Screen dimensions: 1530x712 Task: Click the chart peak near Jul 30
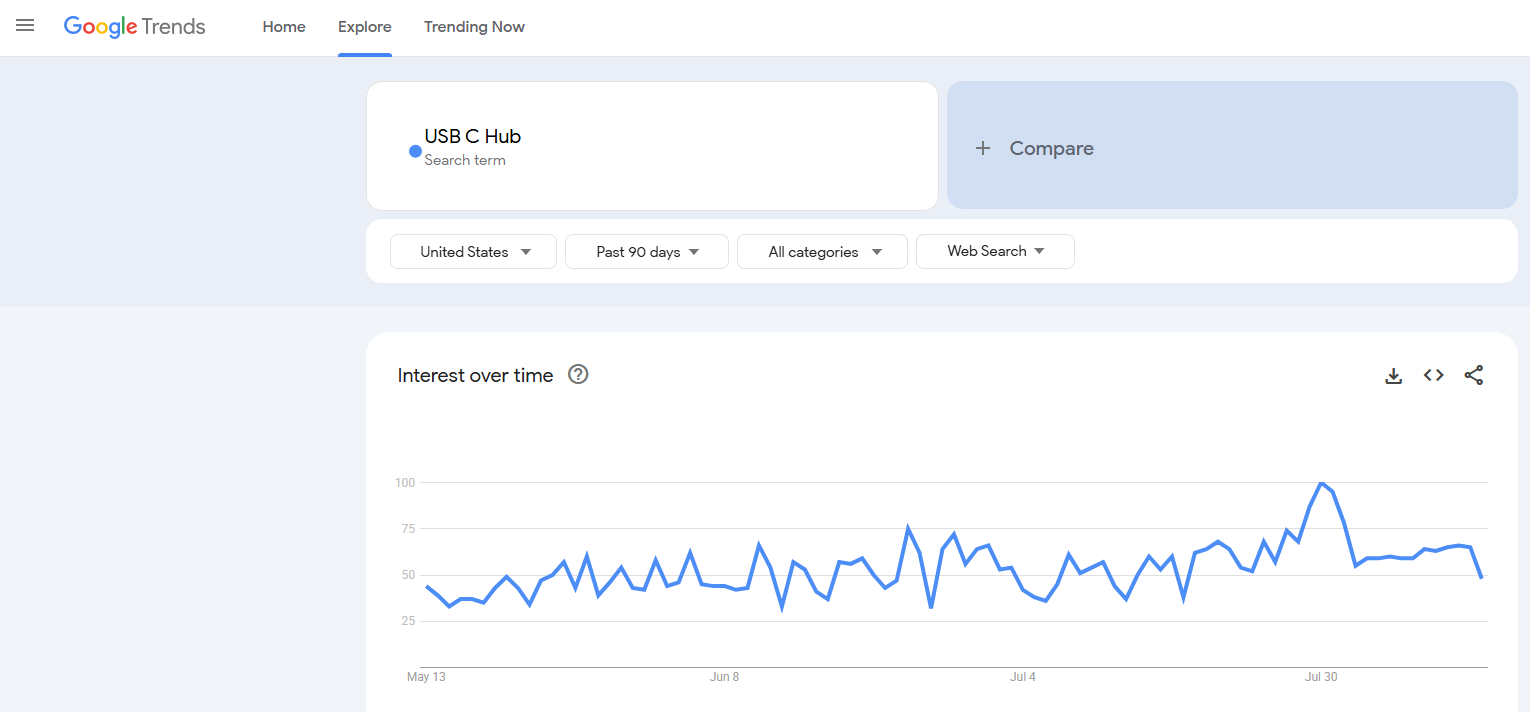[x=1321, y=483]
